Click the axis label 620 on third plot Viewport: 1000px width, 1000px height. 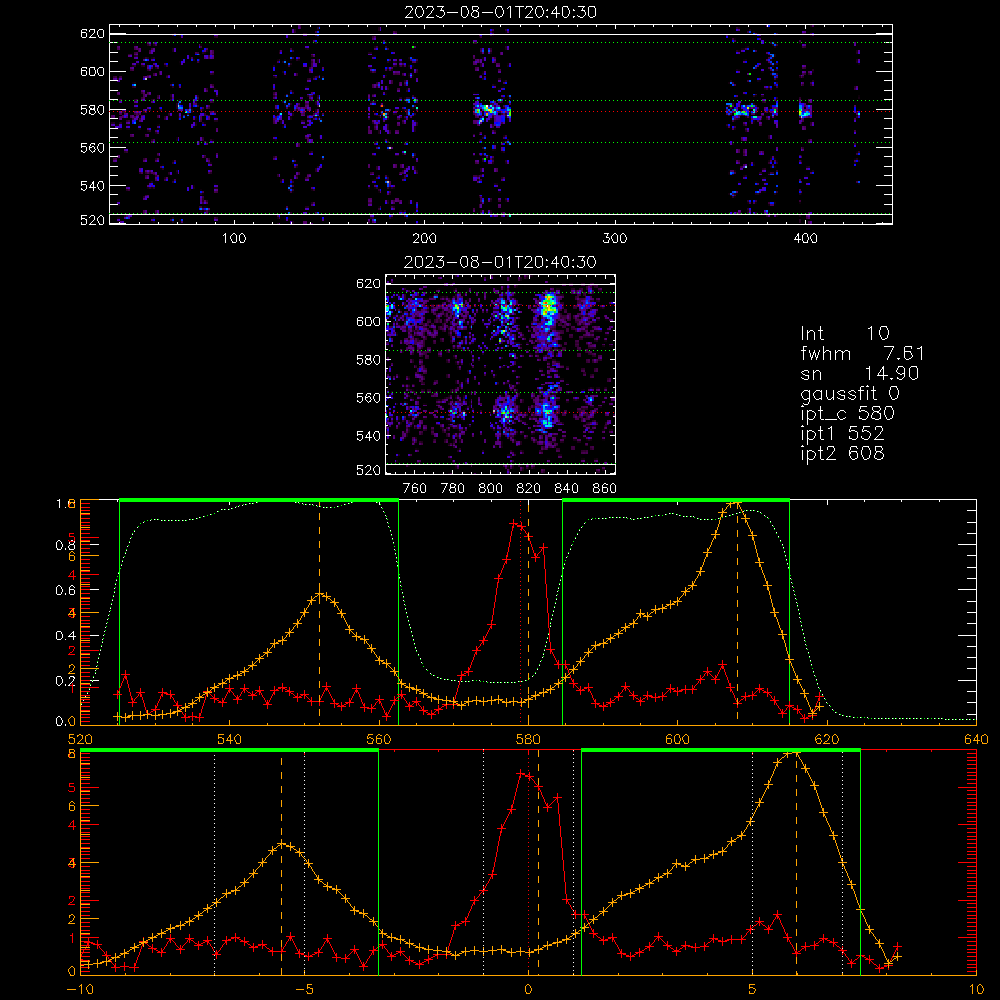pyautogui.click(x=827, y=739)
